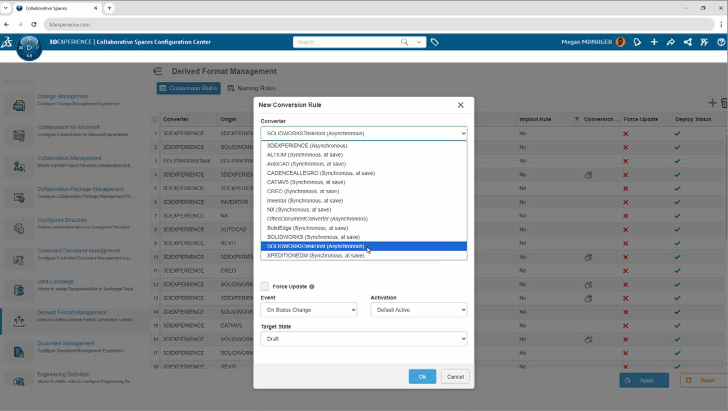The image size is (728, 411).
Task: Click the tools icon in top bar
Action: point(704,42)
